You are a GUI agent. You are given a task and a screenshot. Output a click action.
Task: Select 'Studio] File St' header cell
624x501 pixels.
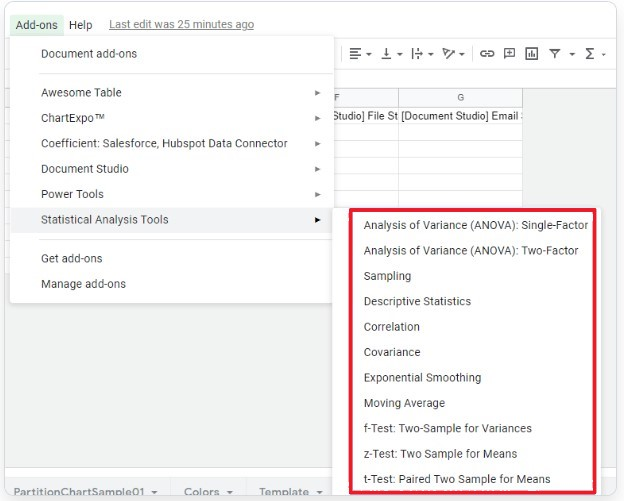coord(366,116)
